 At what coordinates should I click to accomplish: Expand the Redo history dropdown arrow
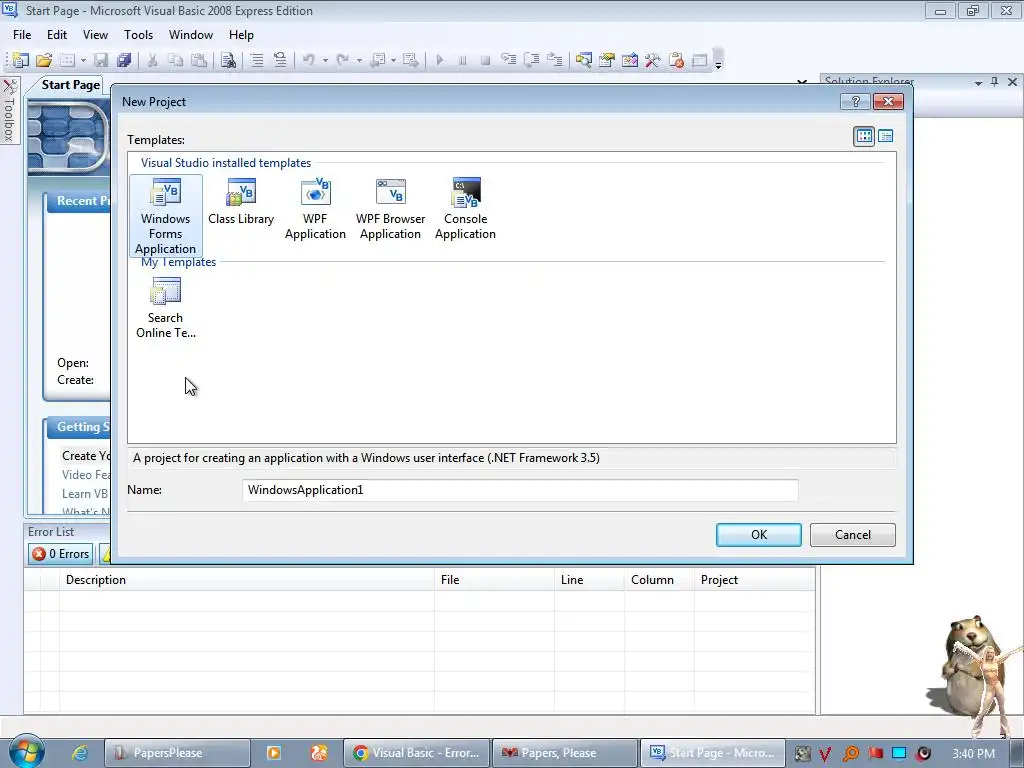(x=359, y=60)
